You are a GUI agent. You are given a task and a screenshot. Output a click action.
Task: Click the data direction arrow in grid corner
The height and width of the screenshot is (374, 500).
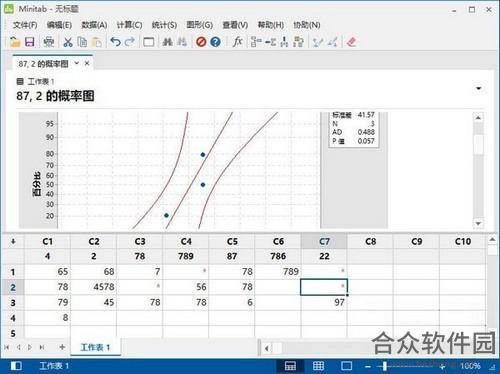coord(13,241)
